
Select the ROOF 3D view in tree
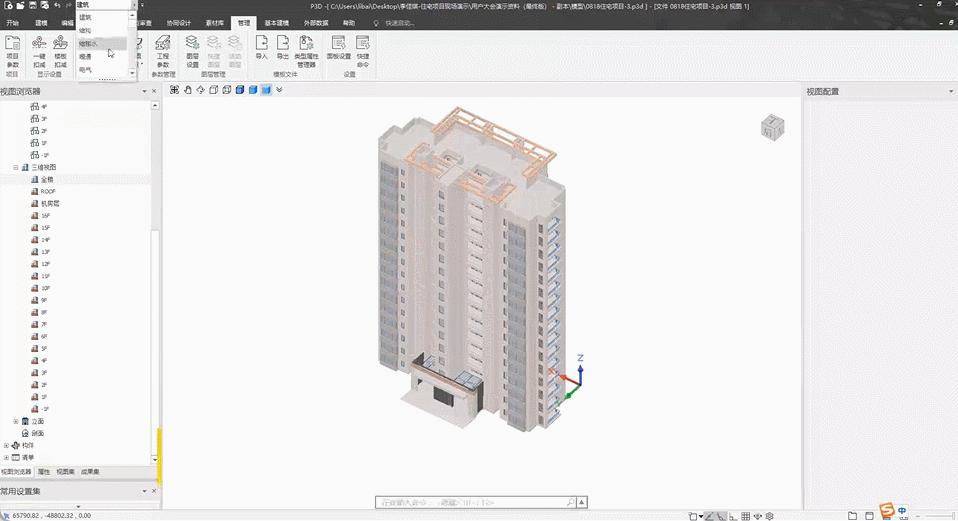coord(47,191)
